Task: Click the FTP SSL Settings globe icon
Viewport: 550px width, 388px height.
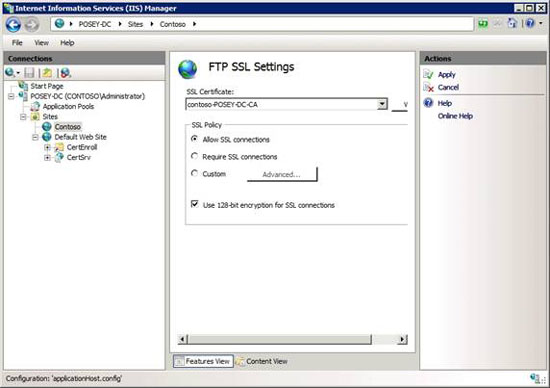Action: point(188,69)
